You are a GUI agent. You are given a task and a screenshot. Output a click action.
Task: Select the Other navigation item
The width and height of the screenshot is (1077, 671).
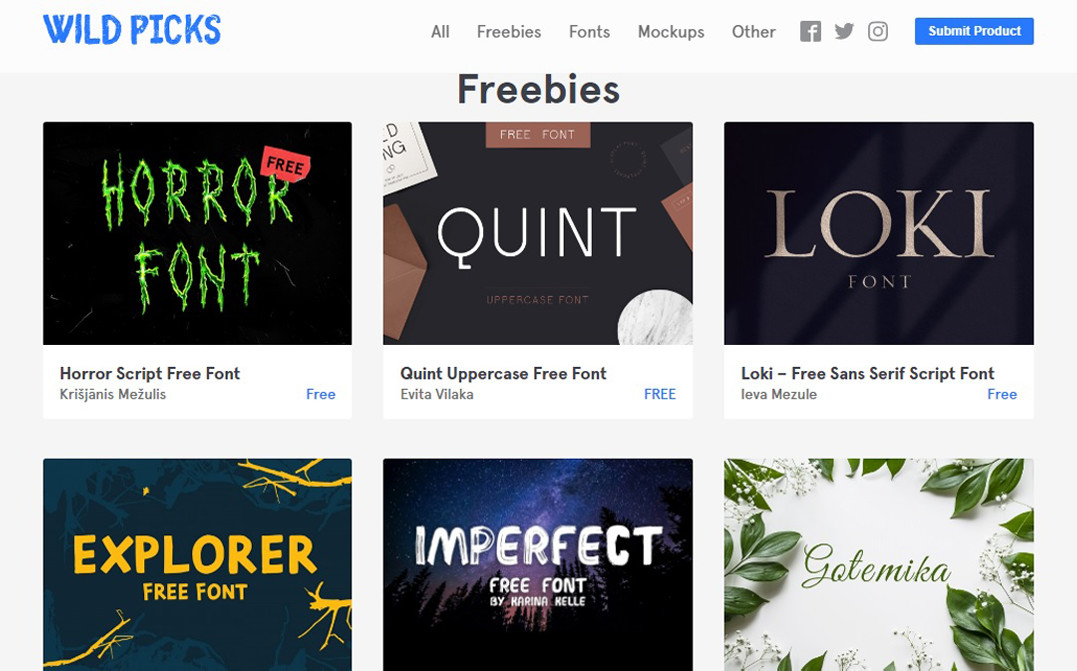coord(753,32)
